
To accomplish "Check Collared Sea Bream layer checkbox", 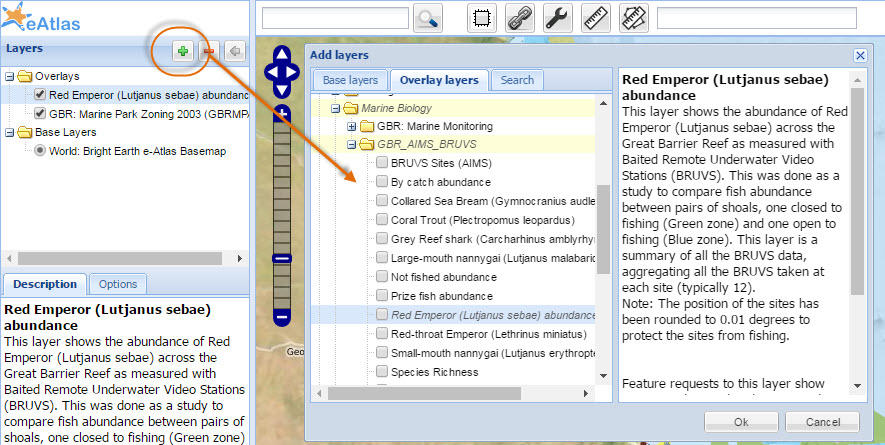I will click(382, 201).
